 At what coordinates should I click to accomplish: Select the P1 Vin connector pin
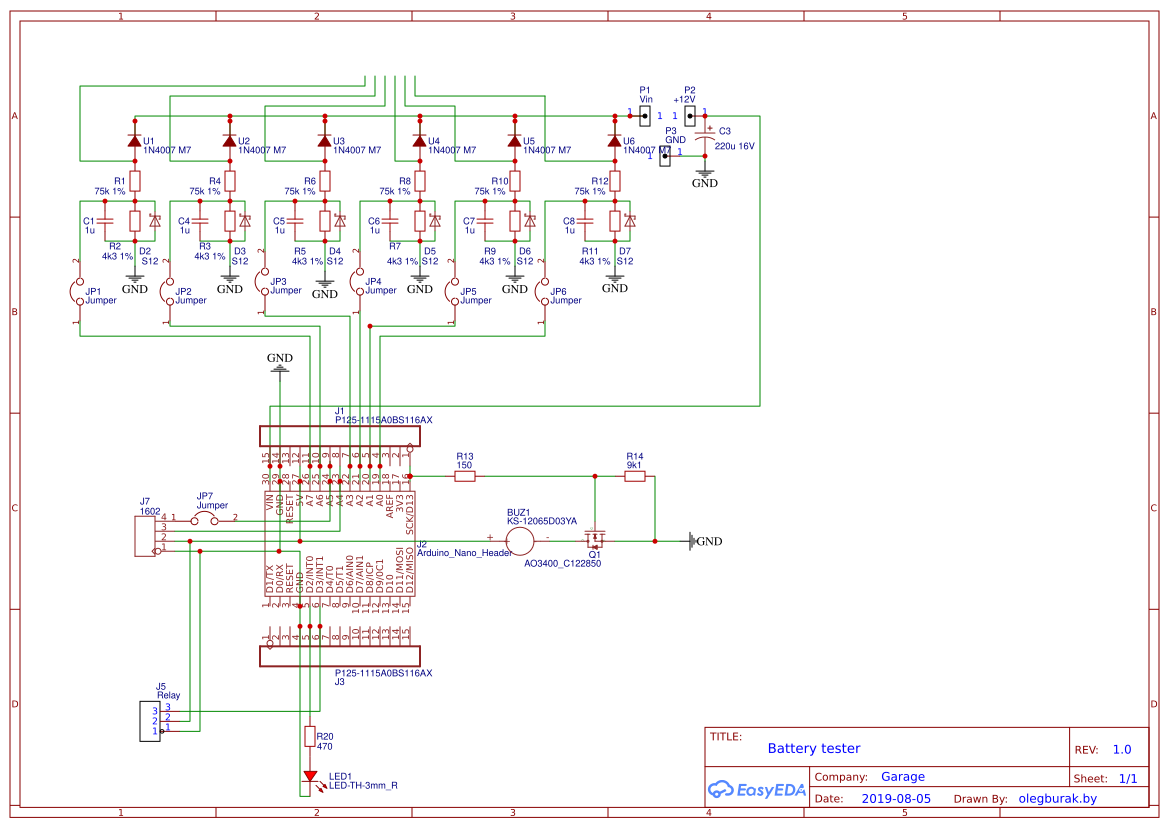645,115
